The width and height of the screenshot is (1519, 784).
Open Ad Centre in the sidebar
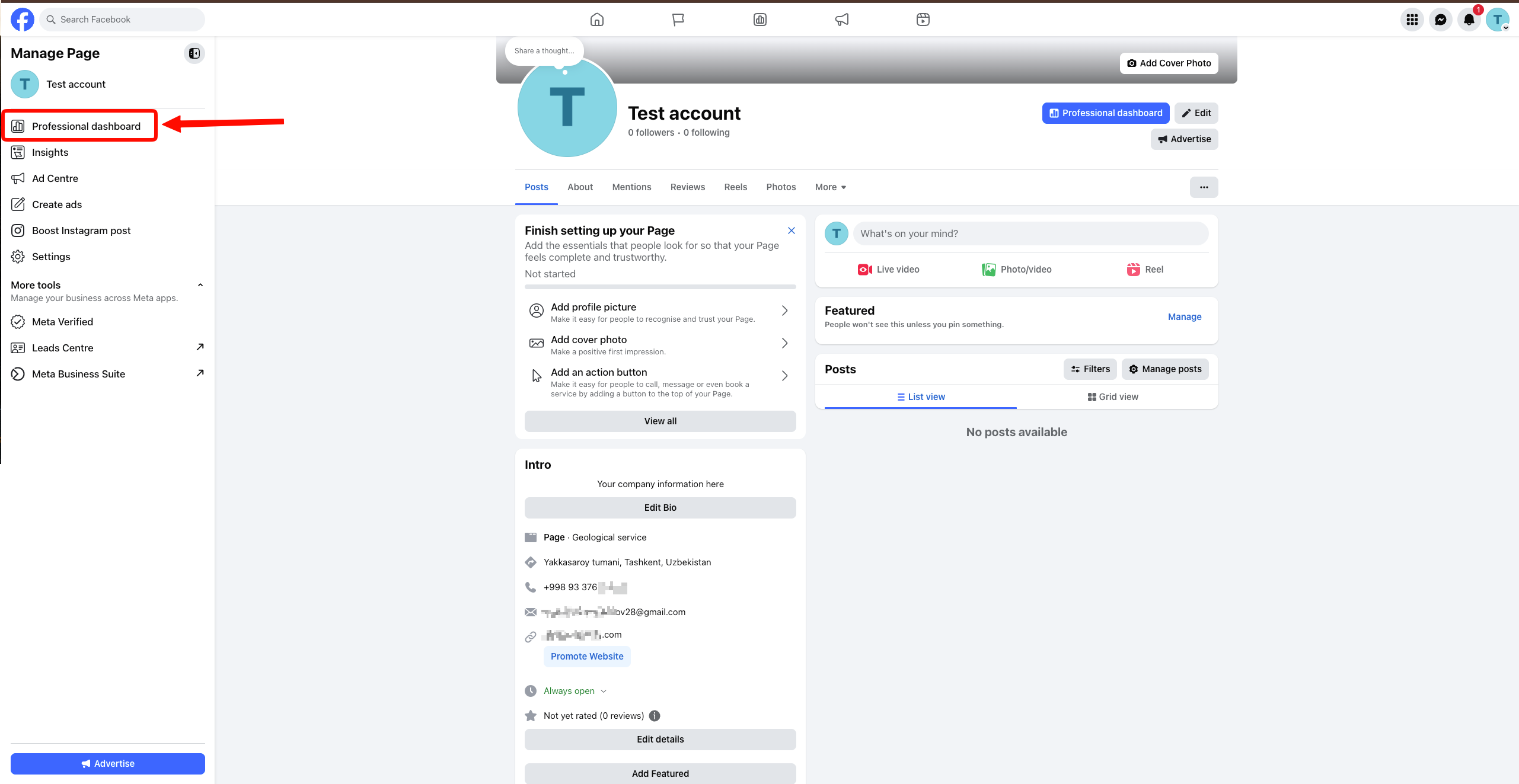[x=108, y=178]
